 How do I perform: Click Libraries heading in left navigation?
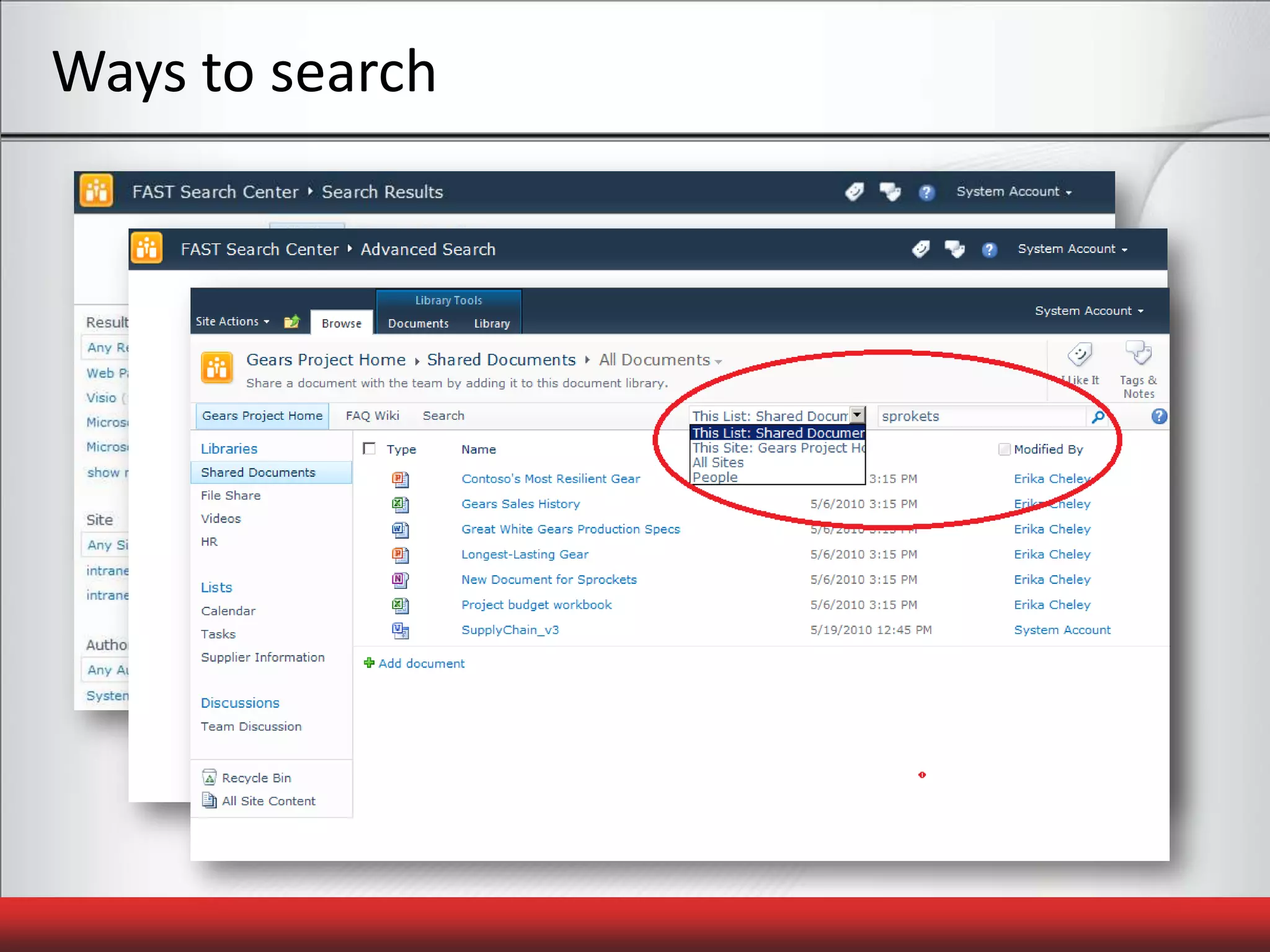click(x=229, y=448)
